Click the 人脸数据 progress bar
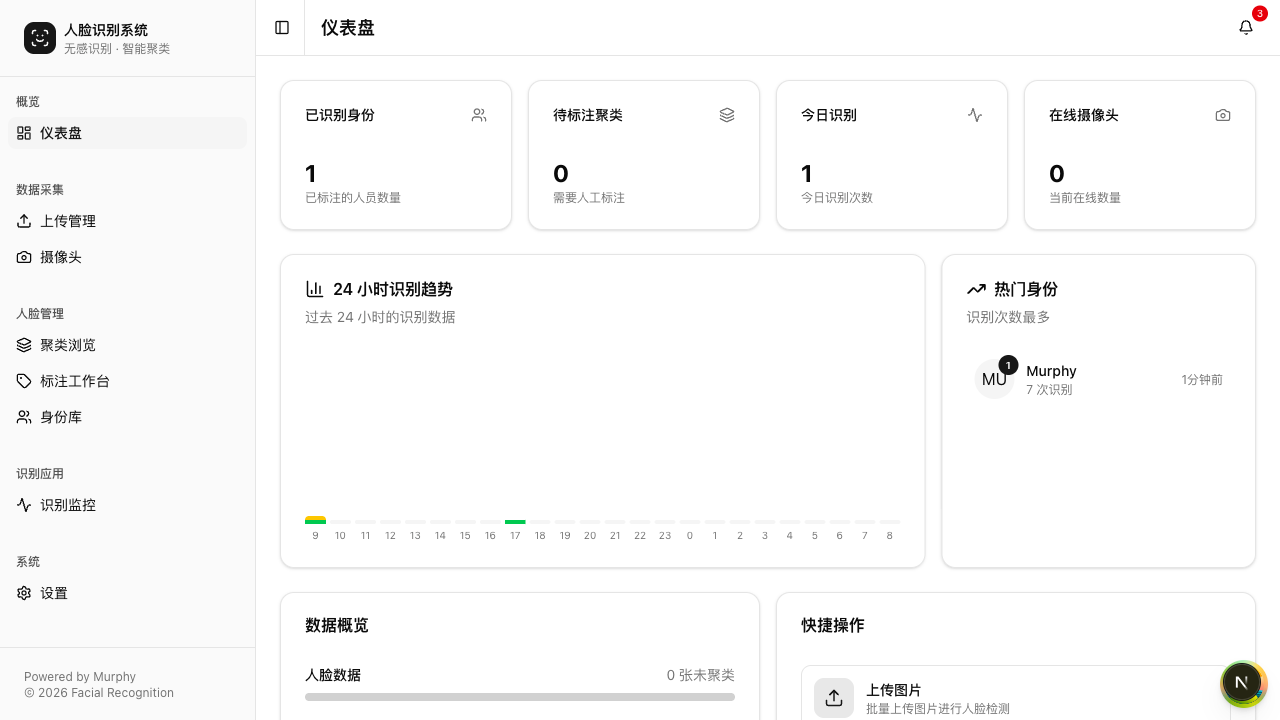This screenshot has width=1280, height=720. pyautogui.click(x=520, y=697)
